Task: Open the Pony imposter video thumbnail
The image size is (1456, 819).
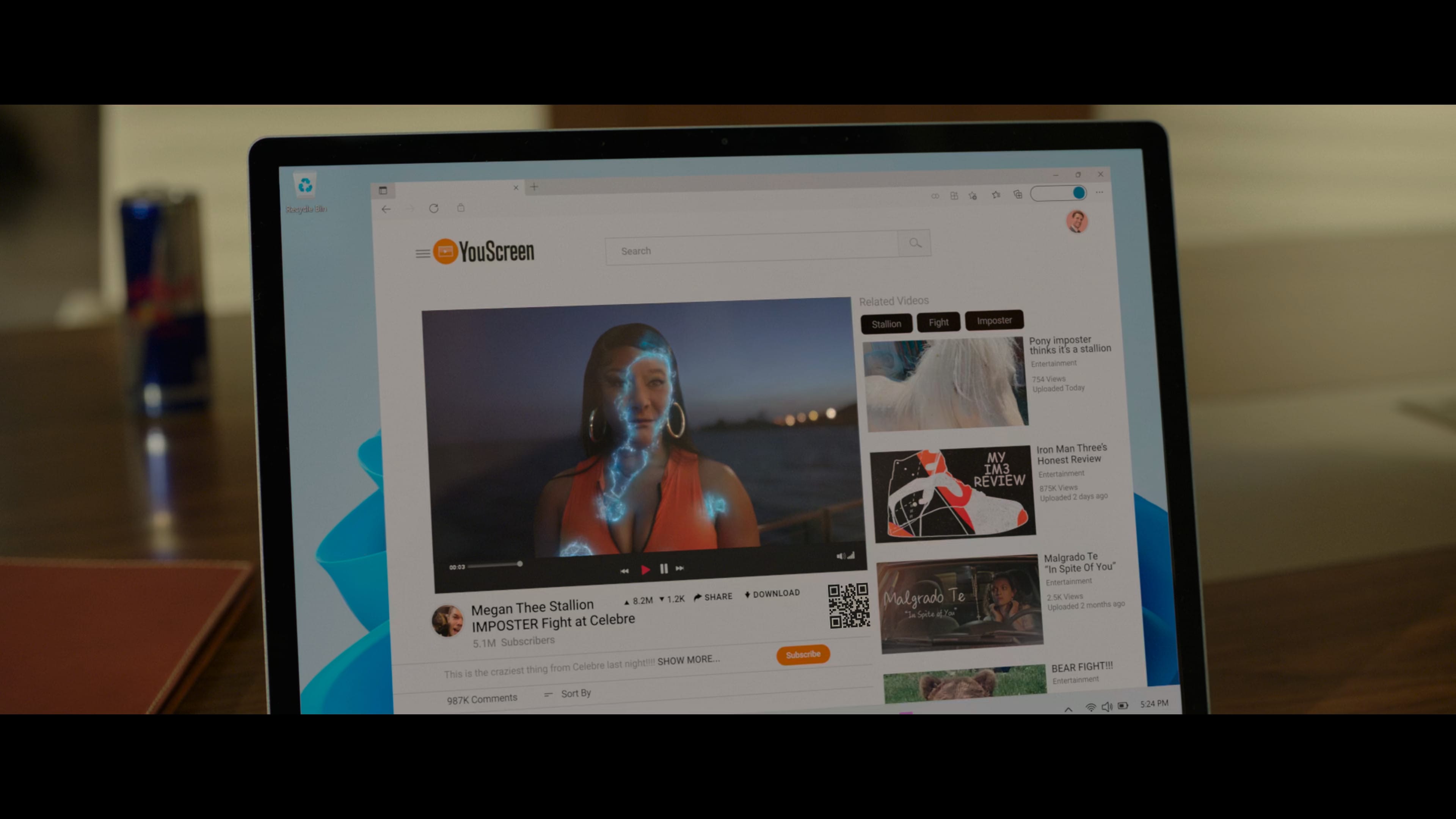Action: click(x=946, y=384)
